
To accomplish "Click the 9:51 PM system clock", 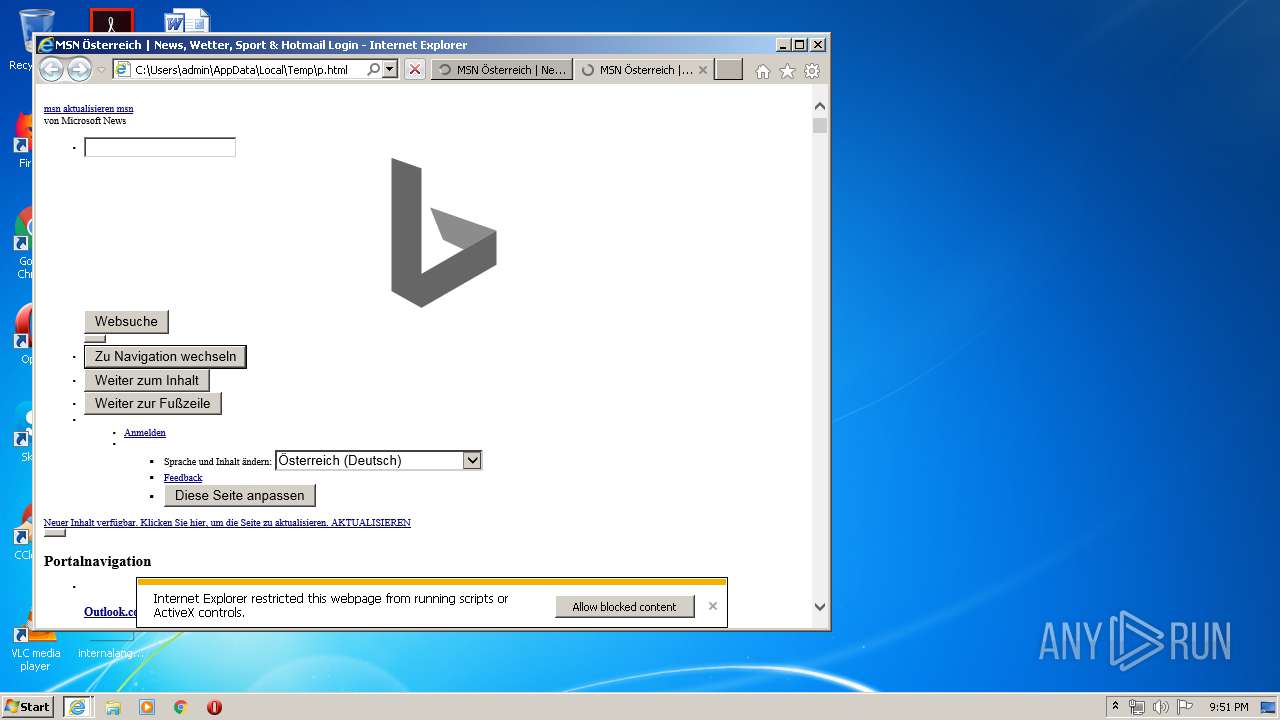I will click(x=1228, y=707).
